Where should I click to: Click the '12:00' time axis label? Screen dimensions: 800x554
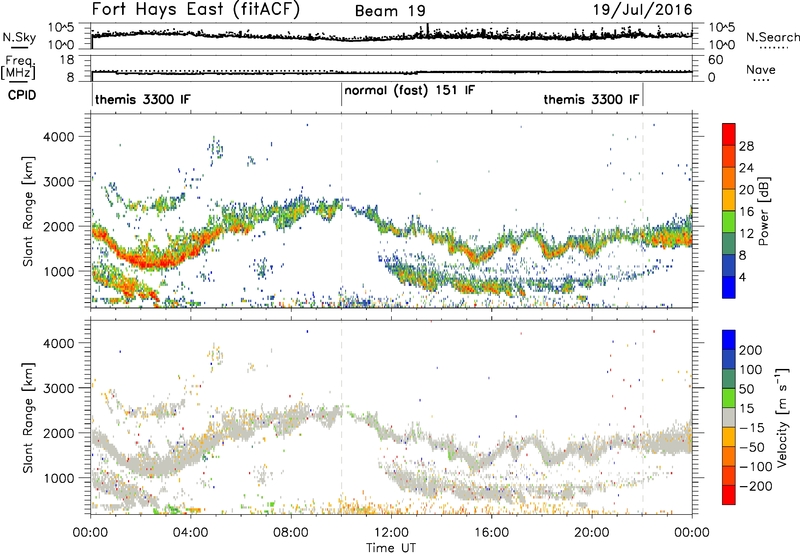(391, 533)
